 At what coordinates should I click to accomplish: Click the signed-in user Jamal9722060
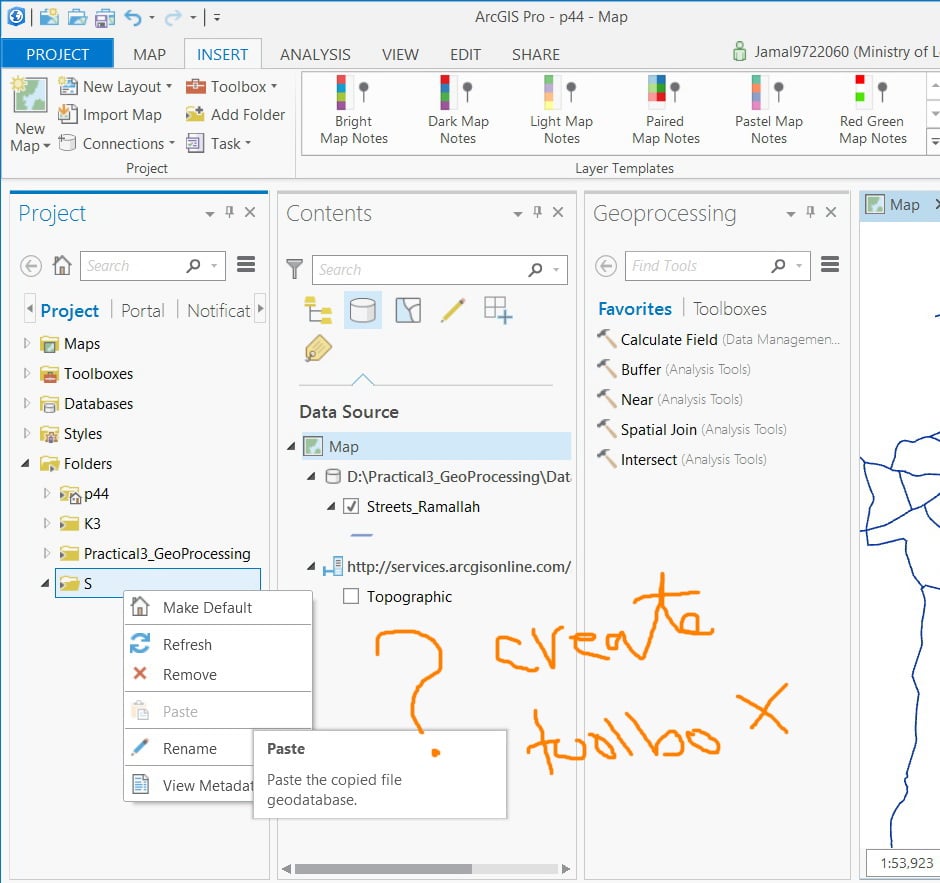[835, 52]
